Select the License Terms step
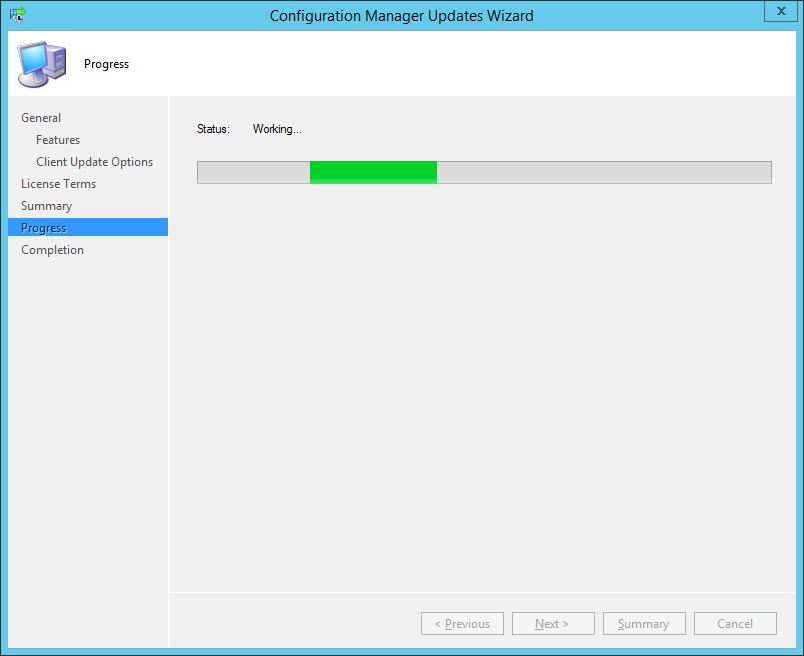This screenshot has height=656, width=804. (x=56, y=183)
